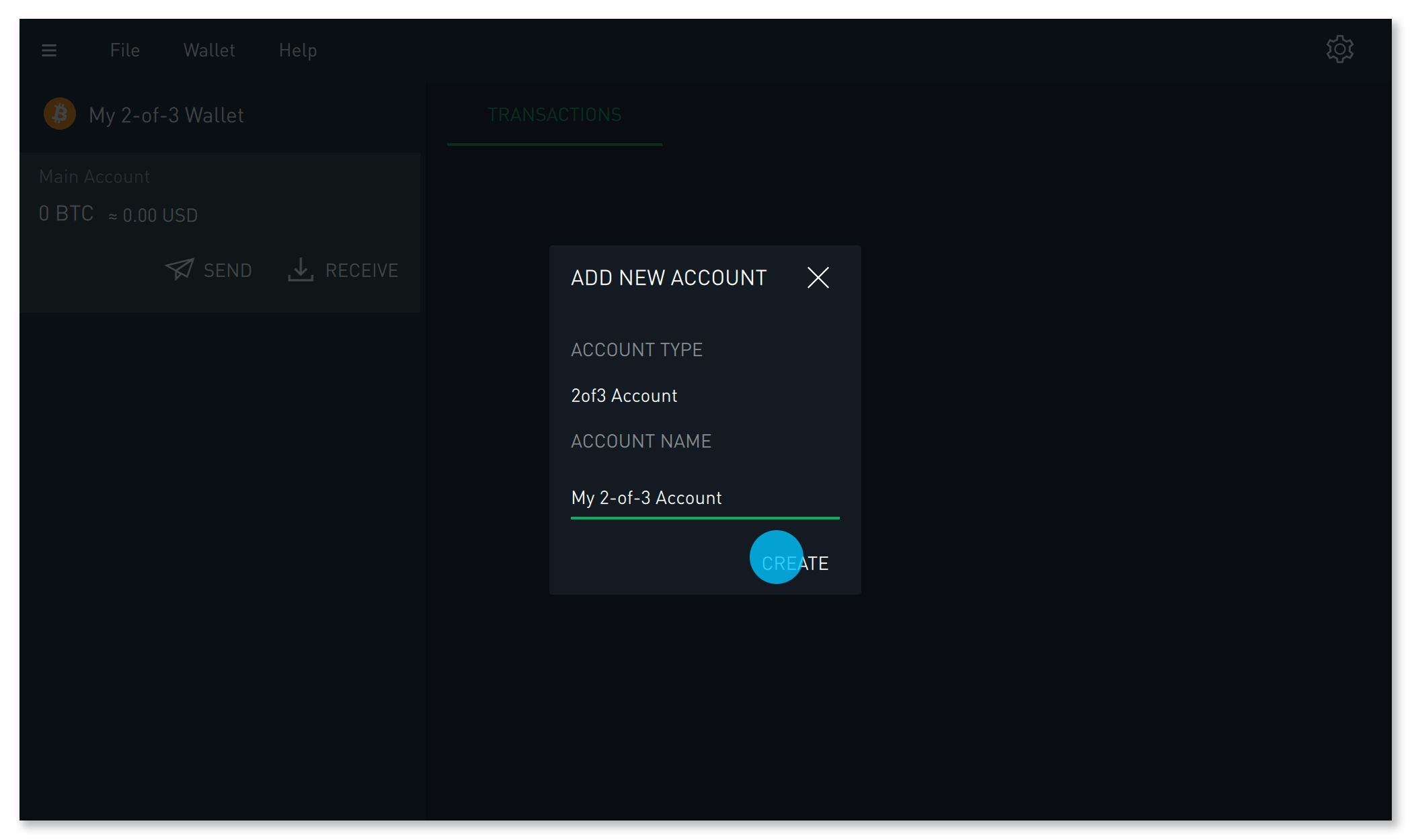Switch to the Transactions tab

[555, 115]
